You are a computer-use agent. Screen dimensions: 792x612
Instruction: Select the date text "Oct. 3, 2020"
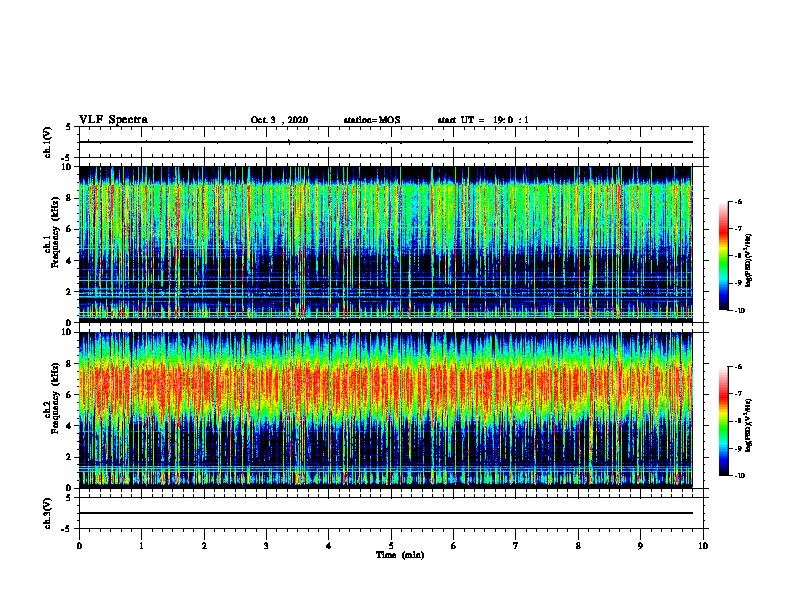pos(279,120)
